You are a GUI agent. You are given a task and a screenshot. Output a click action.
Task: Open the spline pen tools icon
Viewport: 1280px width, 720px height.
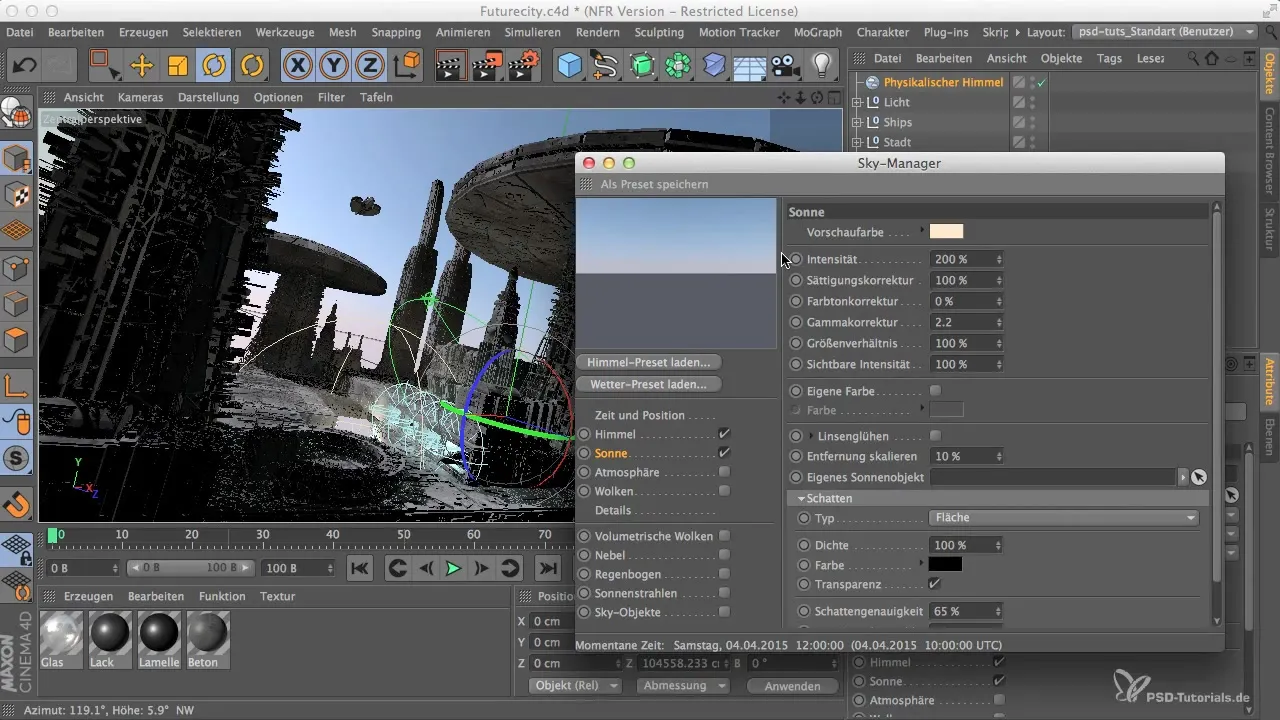click(606, 66)
